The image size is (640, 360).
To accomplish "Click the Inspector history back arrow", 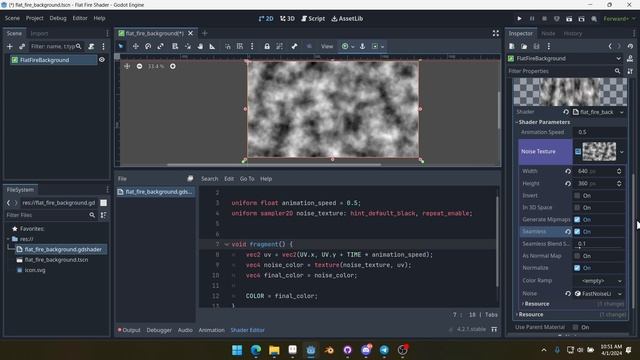I will 610,47.
